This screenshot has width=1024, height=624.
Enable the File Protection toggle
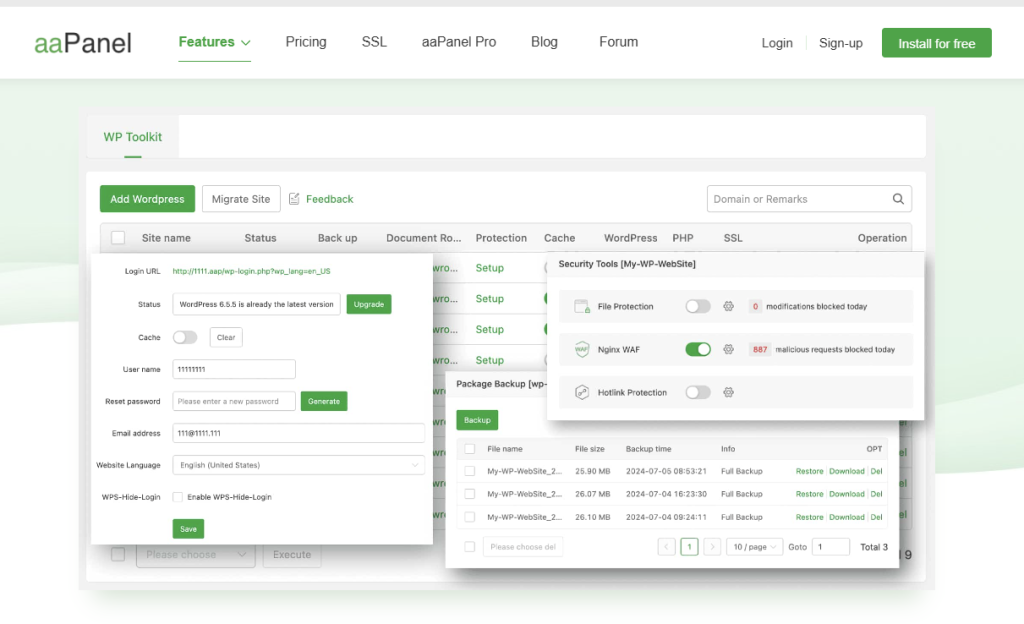point(698,306)
